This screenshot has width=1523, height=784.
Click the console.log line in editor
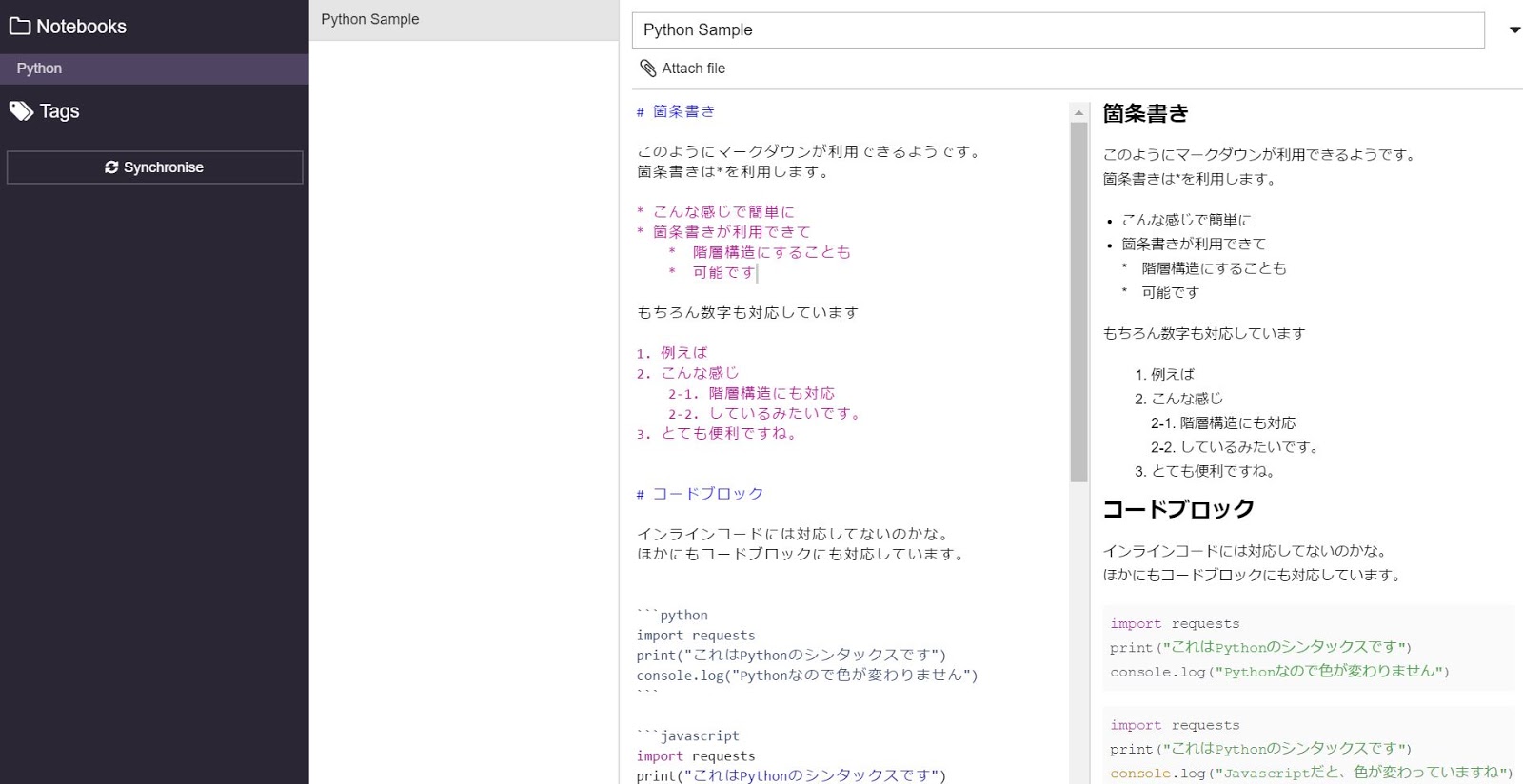pos(807,675)
